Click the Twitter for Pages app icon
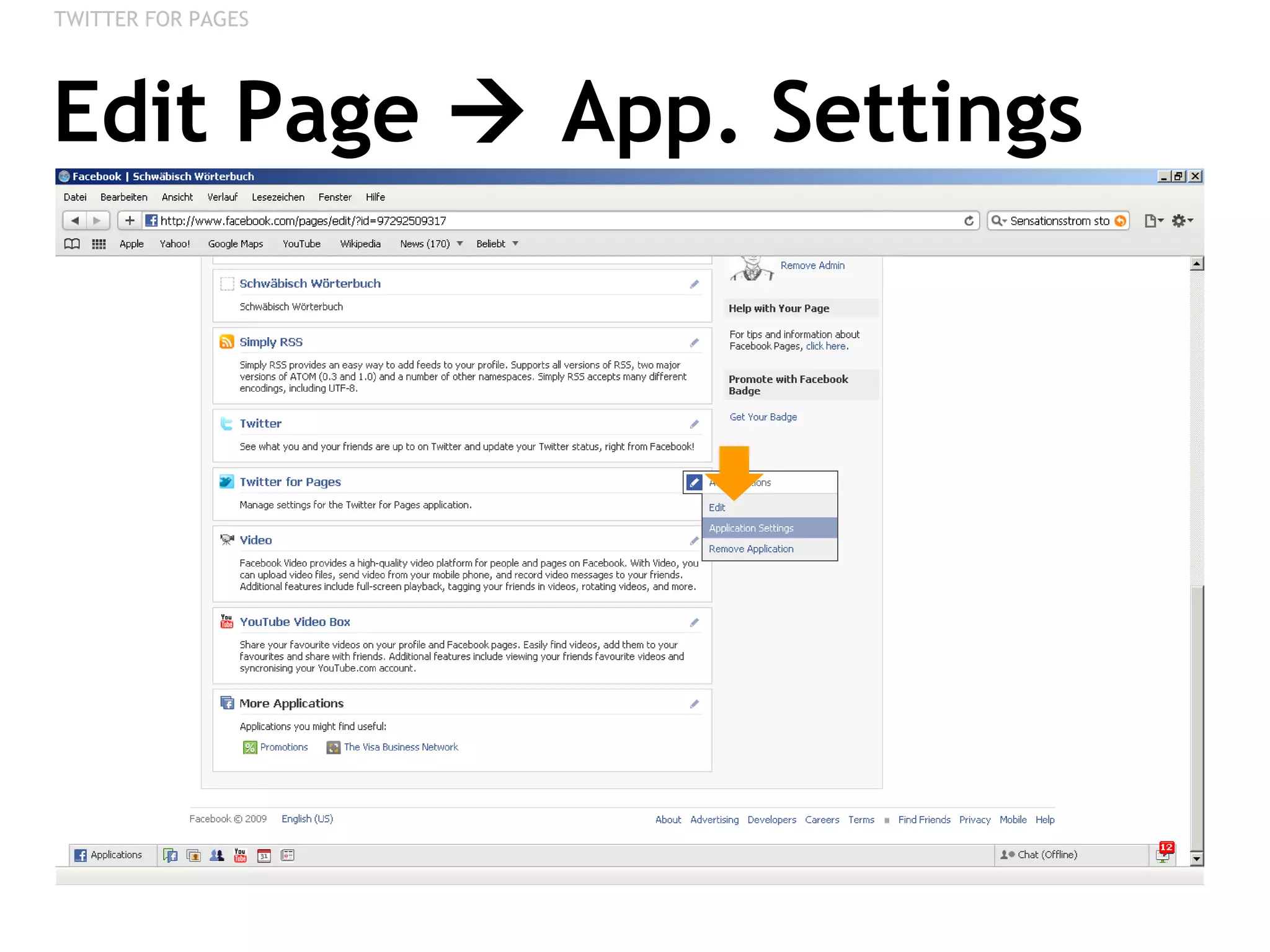This screenshot has width=1270, height=952. [227, 482]
